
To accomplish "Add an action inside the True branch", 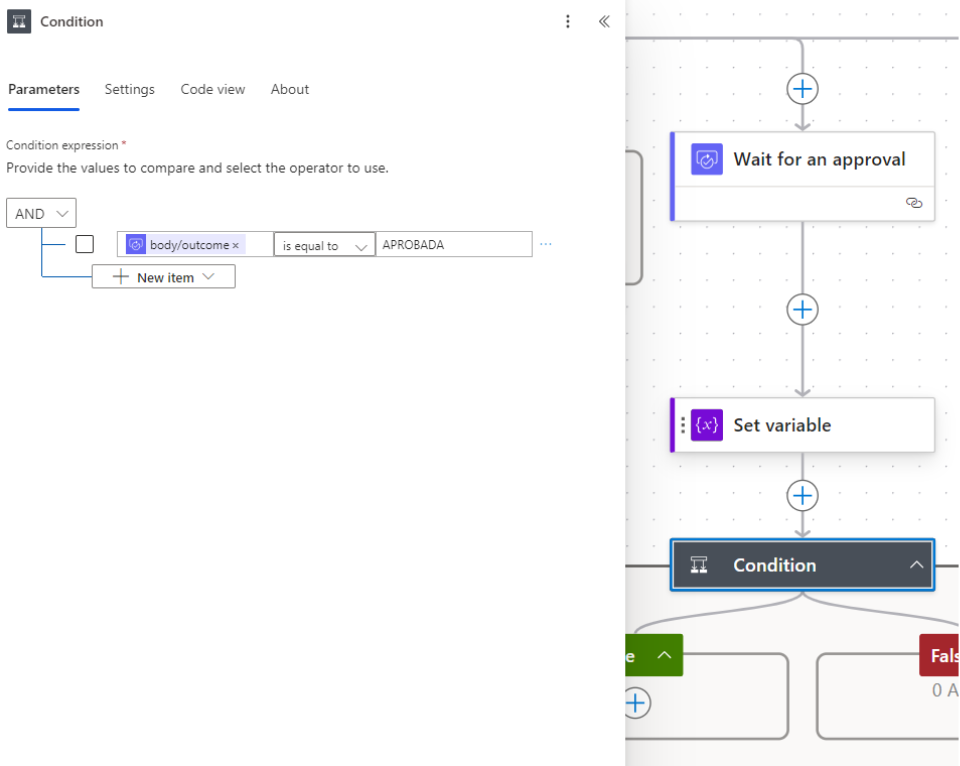I will 635,703.
